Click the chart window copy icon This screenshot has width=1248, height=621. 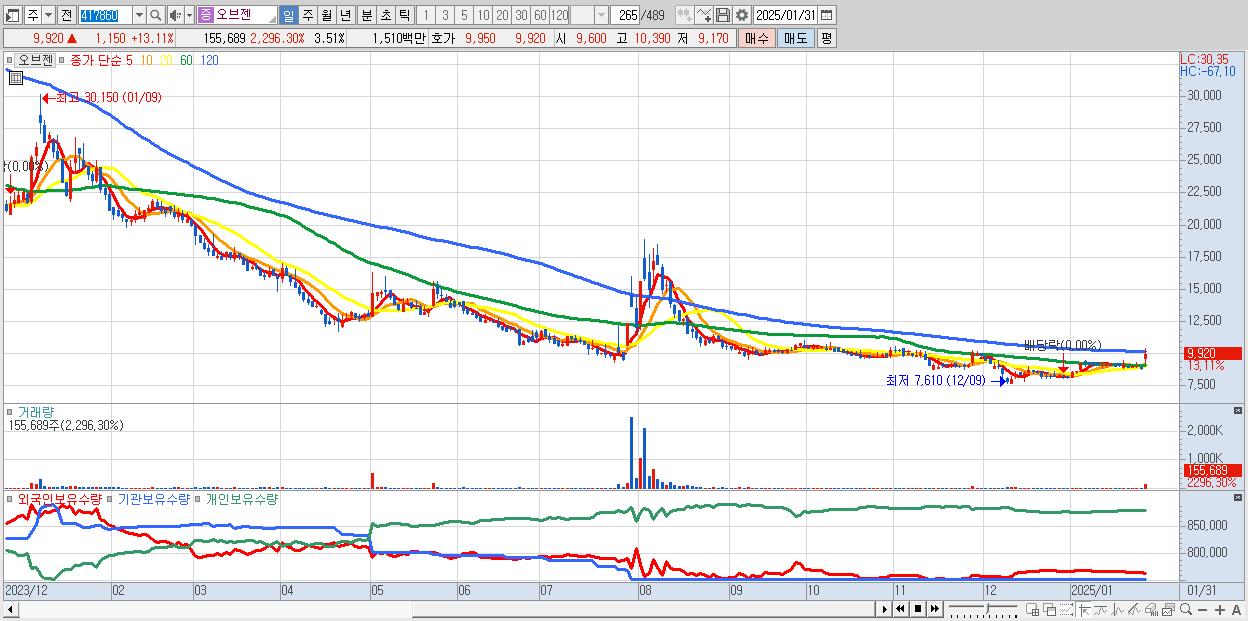click(1168, 609)
